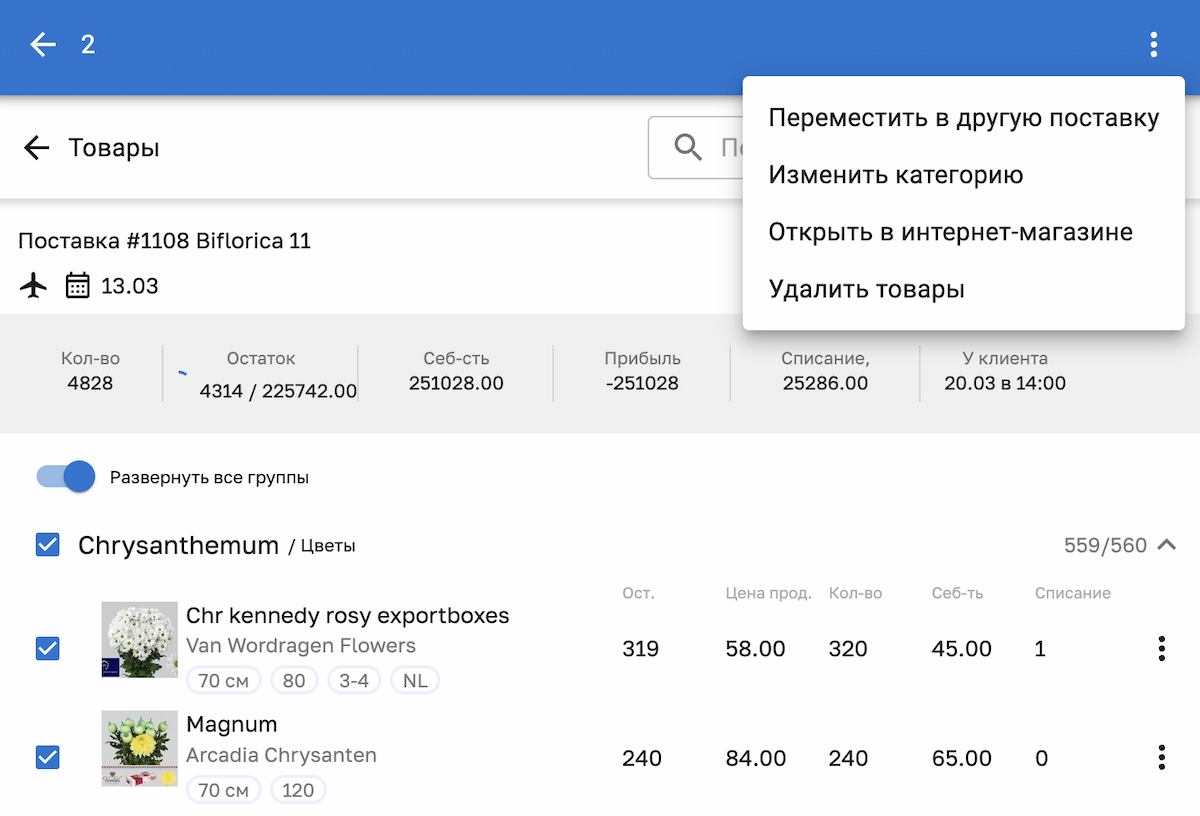Uncheck the Chrysanthemum group checkbox
The width and height of the screenshot is (1200, 816).
[46, 544]
